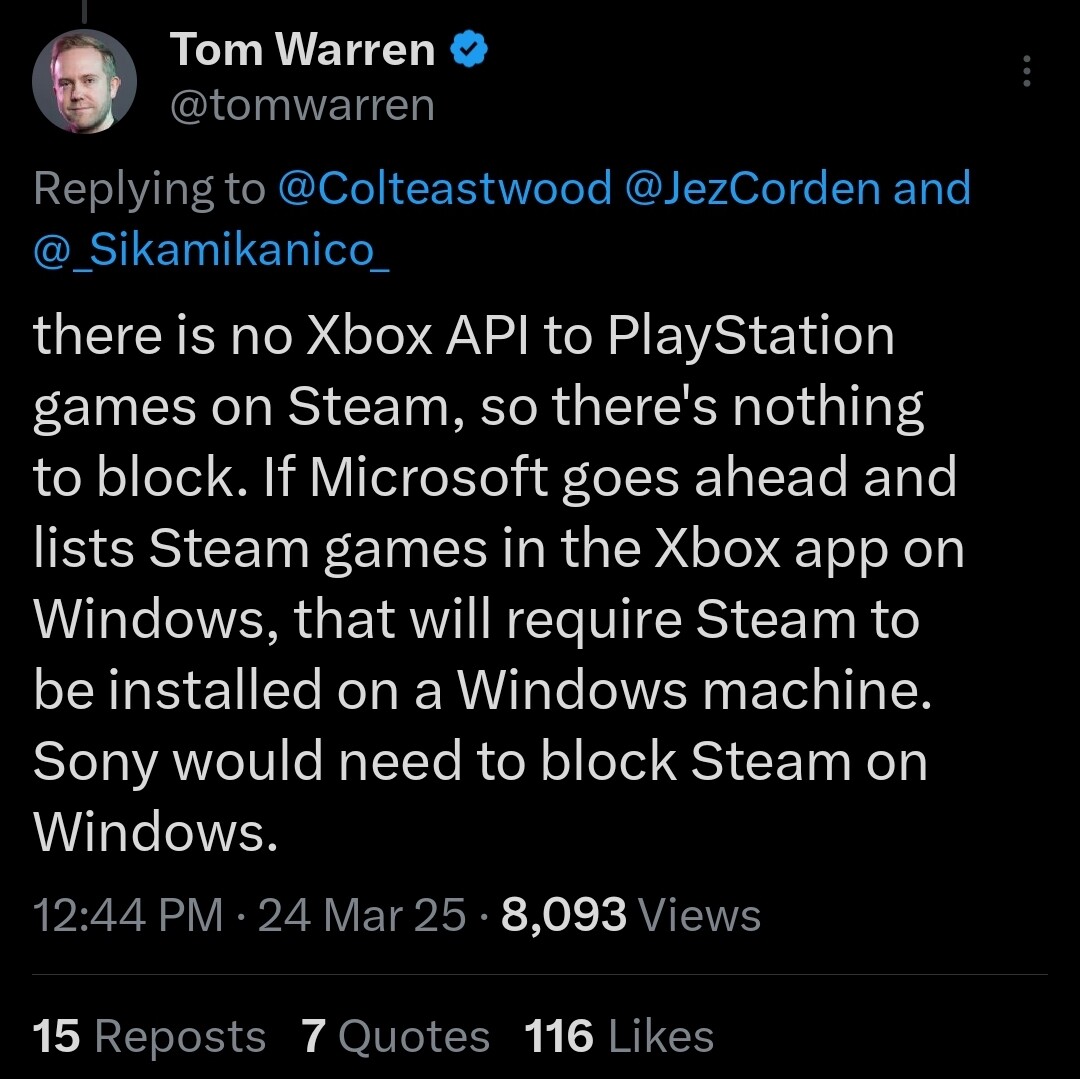Click the word "Microsoft" in the tweet
The height and width of the screenshot is (1079, 1080).
428,476
